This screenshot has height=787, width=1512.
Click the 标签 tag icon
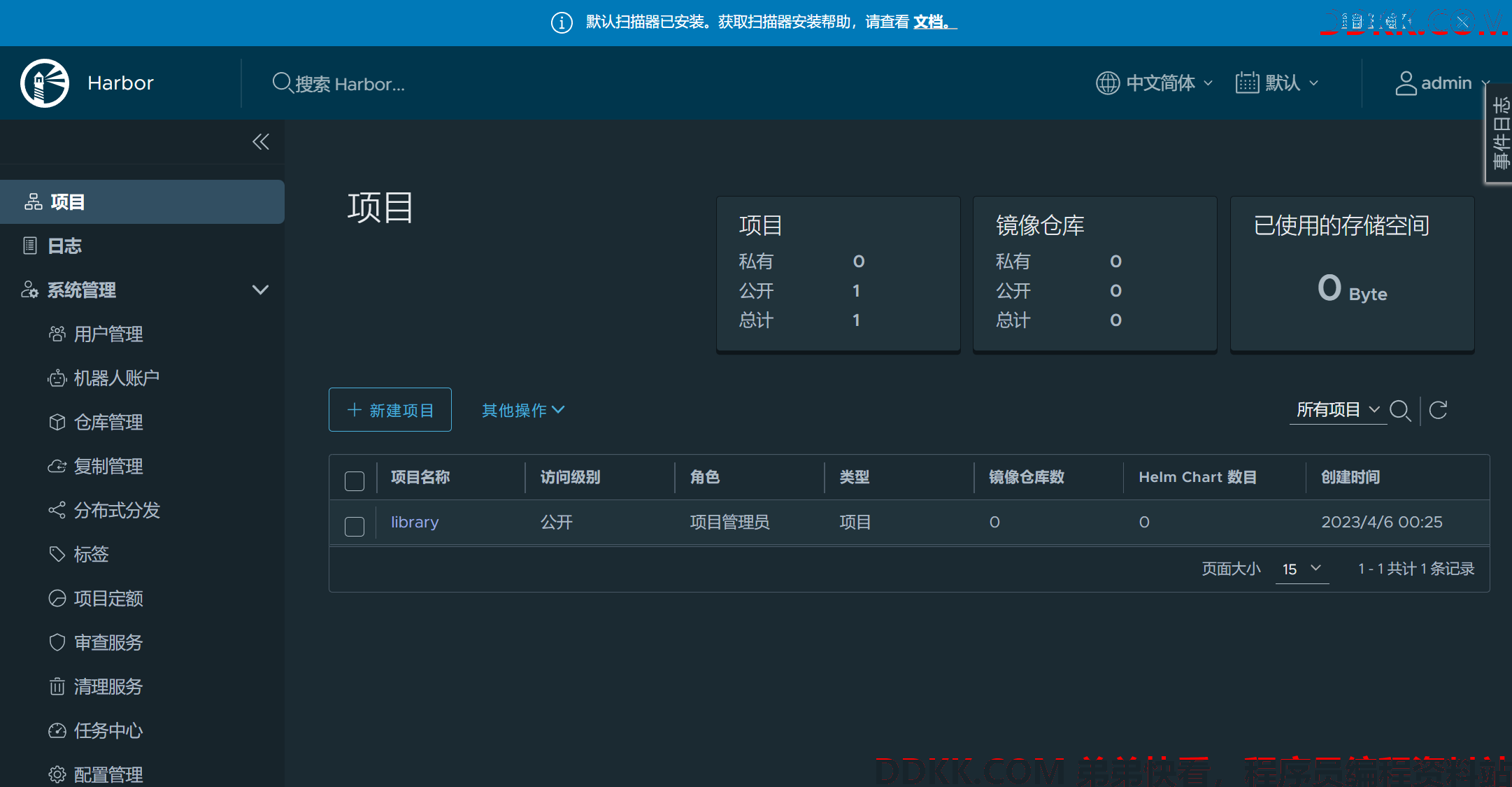point(57,554)
